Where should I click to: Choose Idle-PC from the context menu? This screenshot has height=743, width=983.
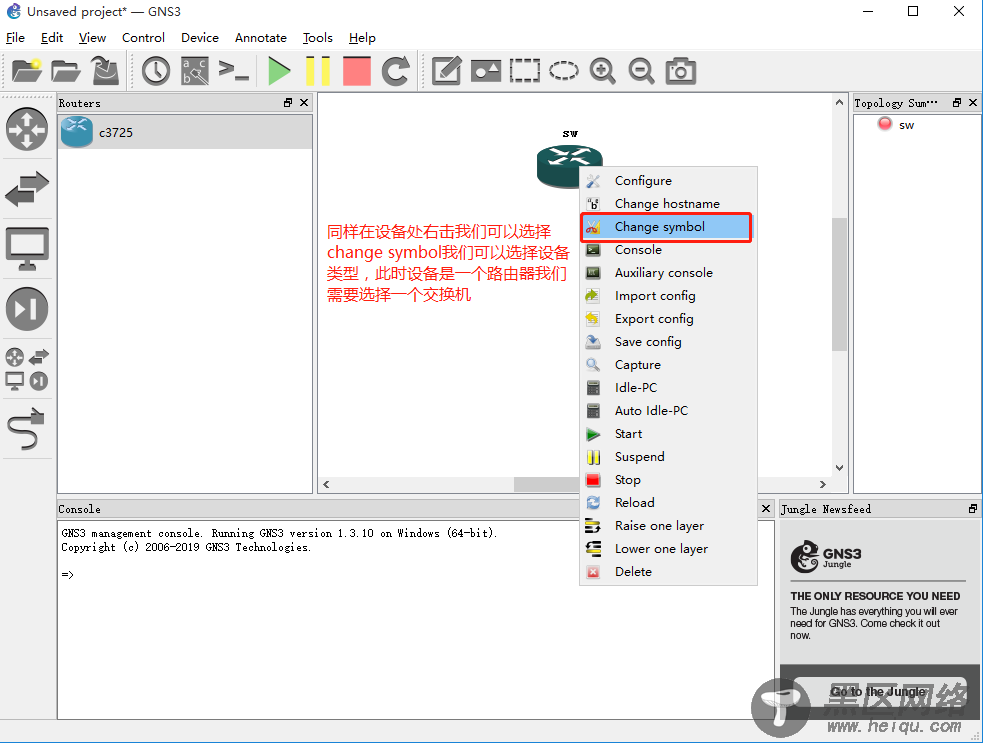[668, 387]
